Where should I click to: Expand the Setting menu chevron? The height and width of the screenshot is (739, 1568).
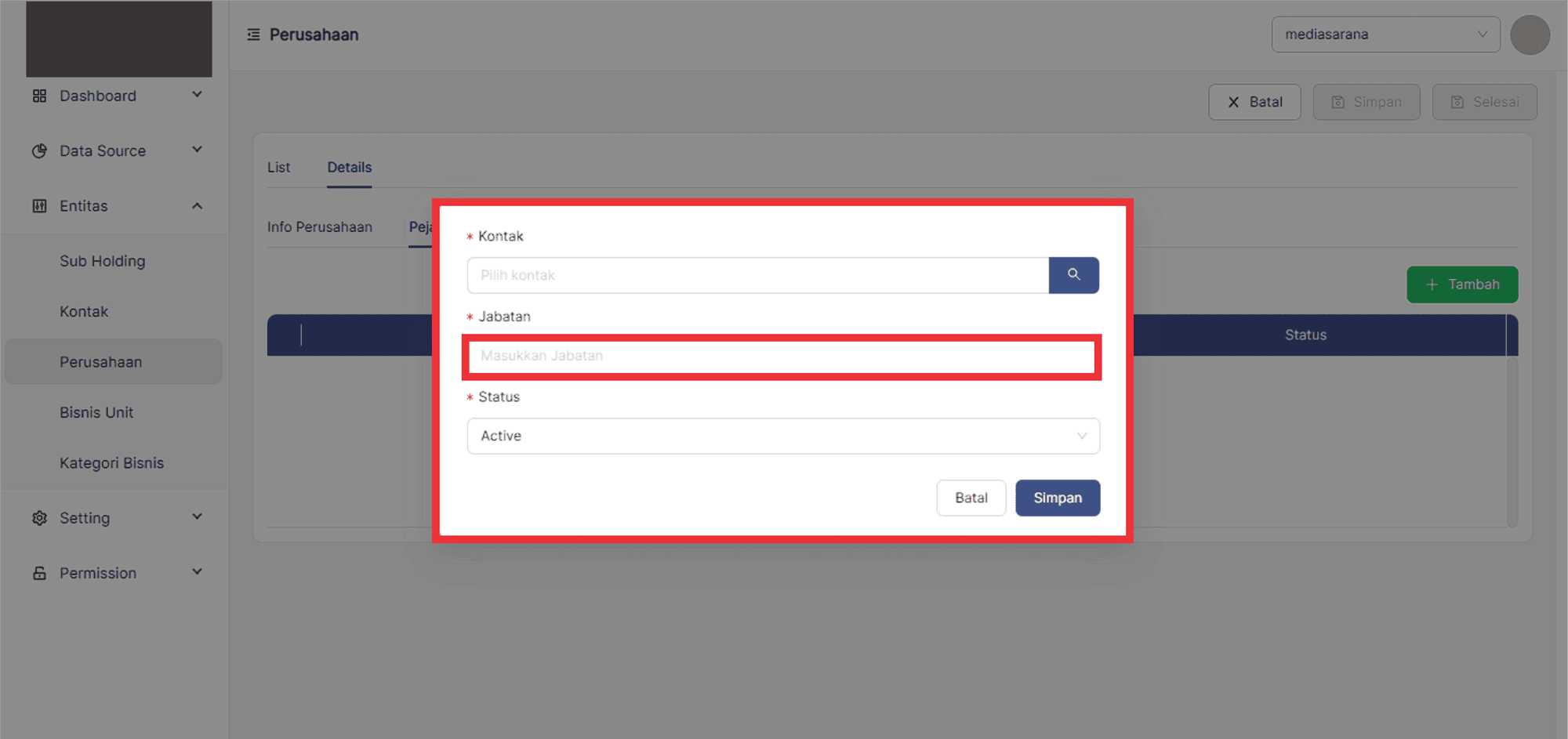(x=197, y=516)
